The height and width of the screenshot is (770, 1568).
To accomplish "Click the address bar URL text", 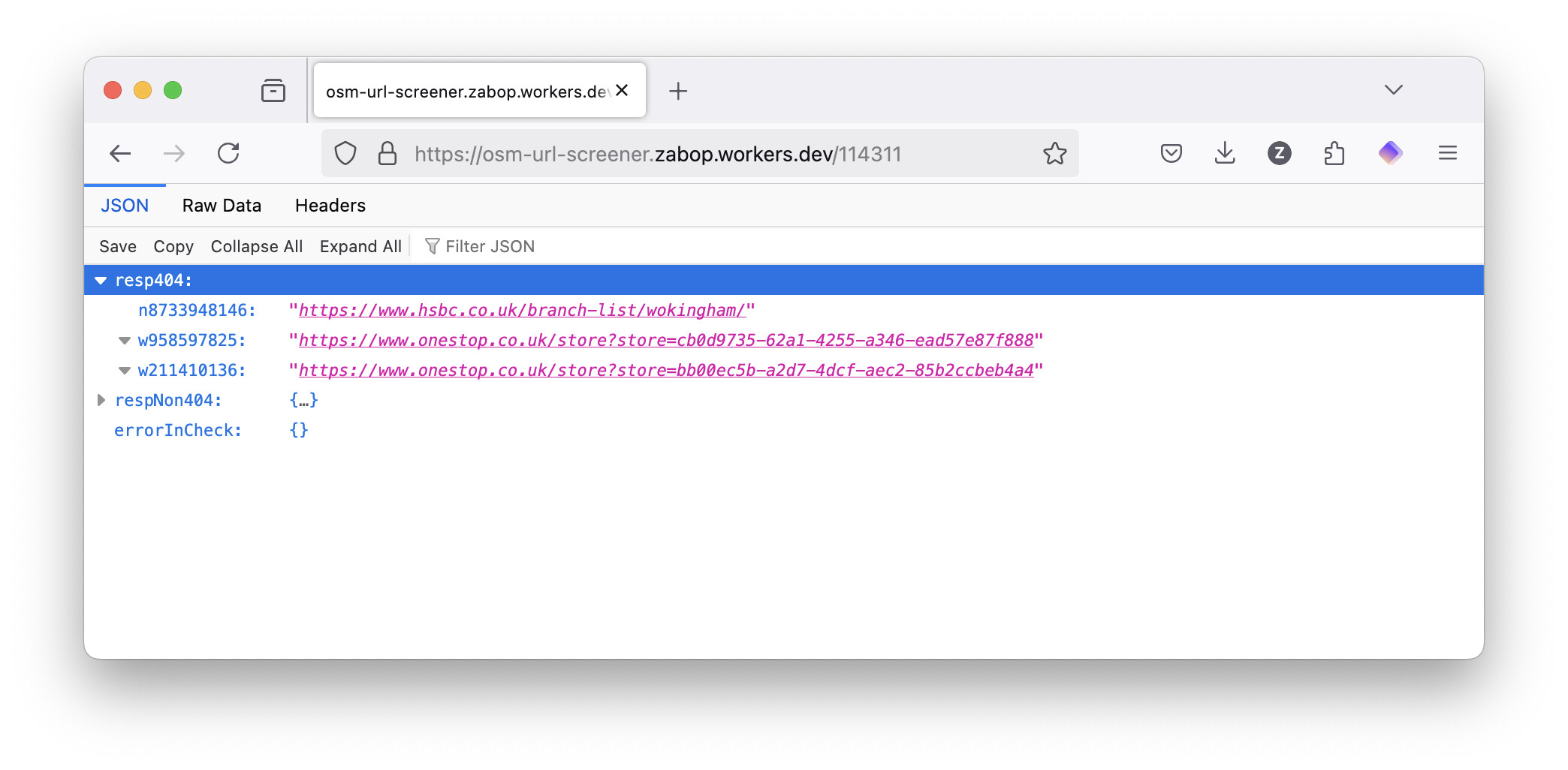I will 657,154.
